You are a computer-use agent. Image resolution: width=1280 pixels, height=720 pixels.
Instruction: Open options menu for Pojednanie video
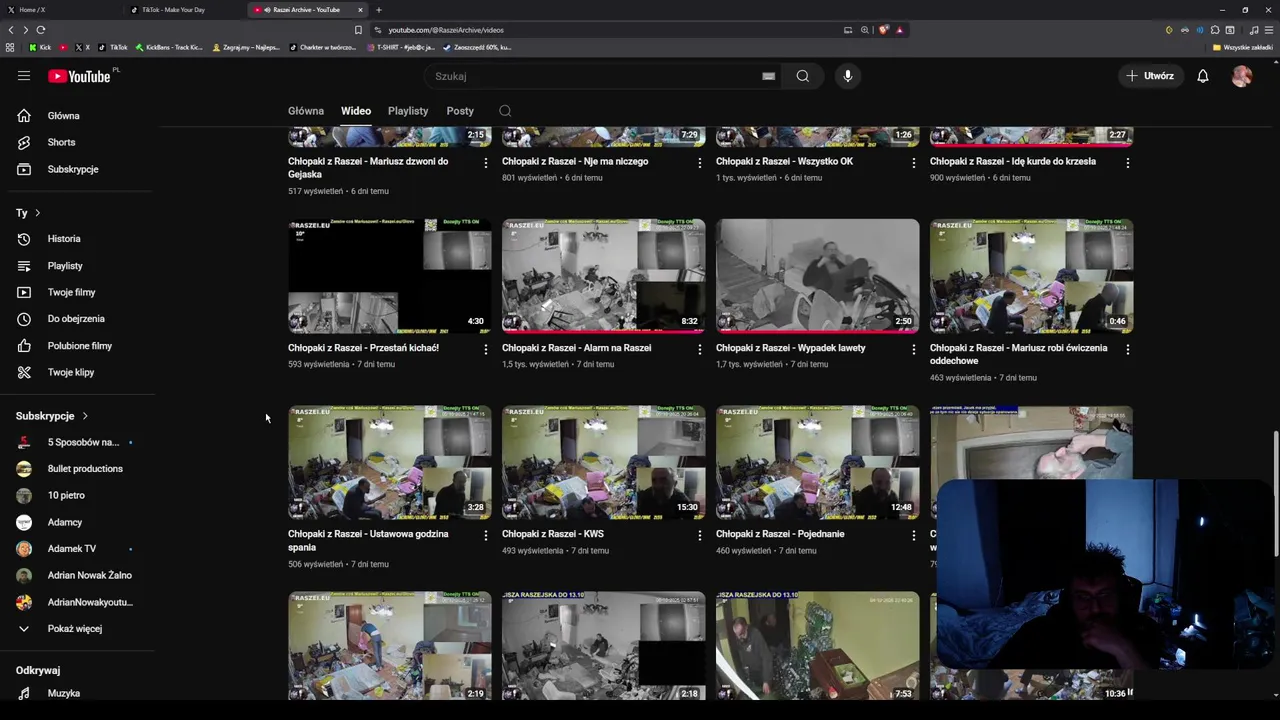[914, 535]
